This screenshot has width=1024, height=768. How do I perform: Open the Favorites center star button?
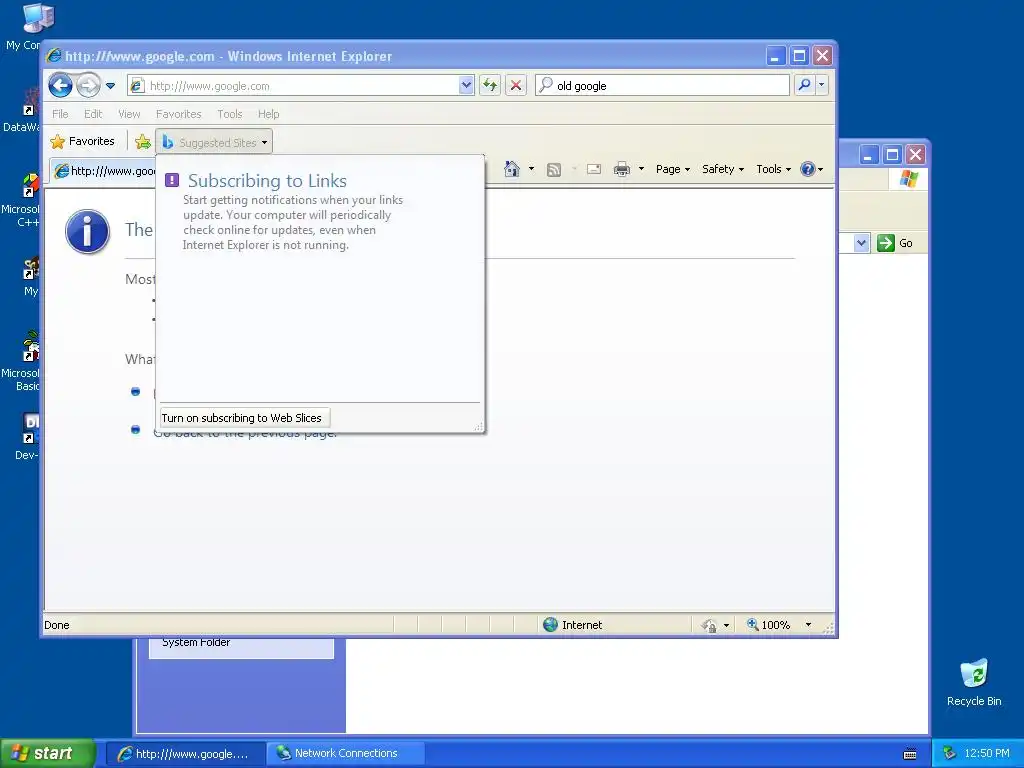pos(83,141)
